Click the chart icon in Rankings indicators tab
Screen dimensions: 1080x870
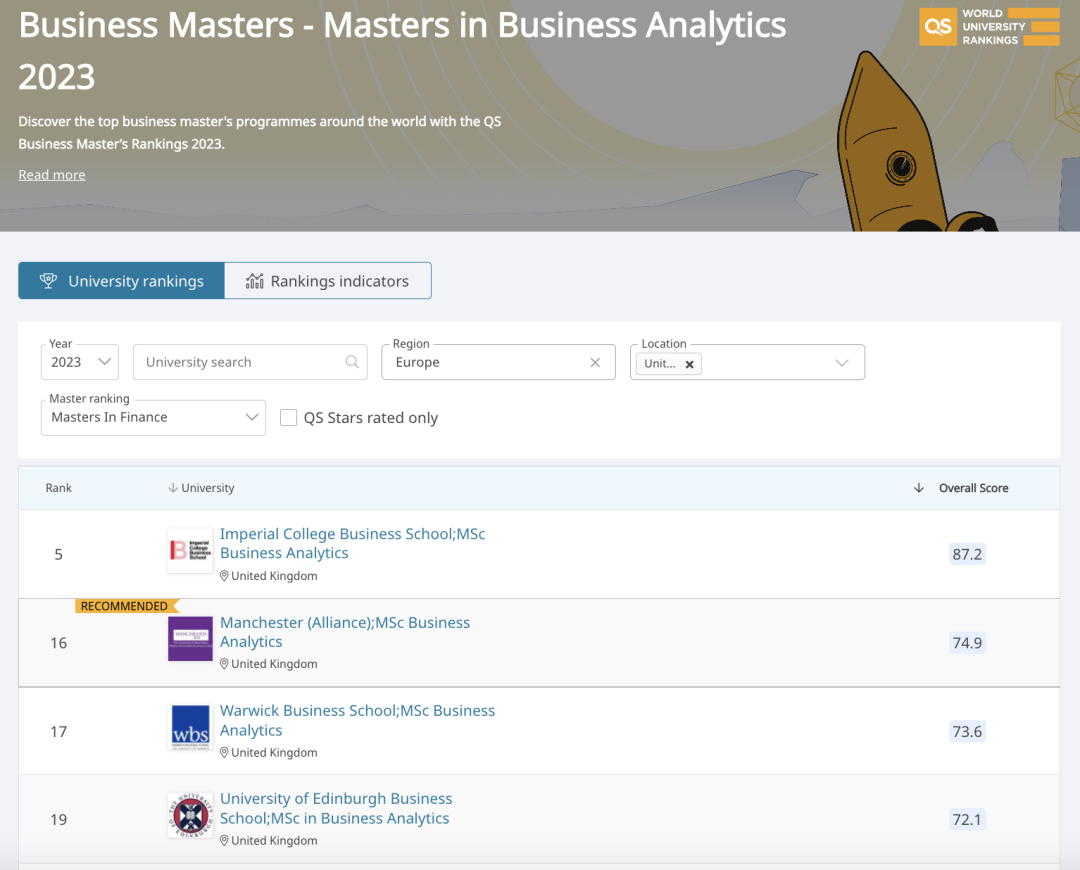point(255,280)
